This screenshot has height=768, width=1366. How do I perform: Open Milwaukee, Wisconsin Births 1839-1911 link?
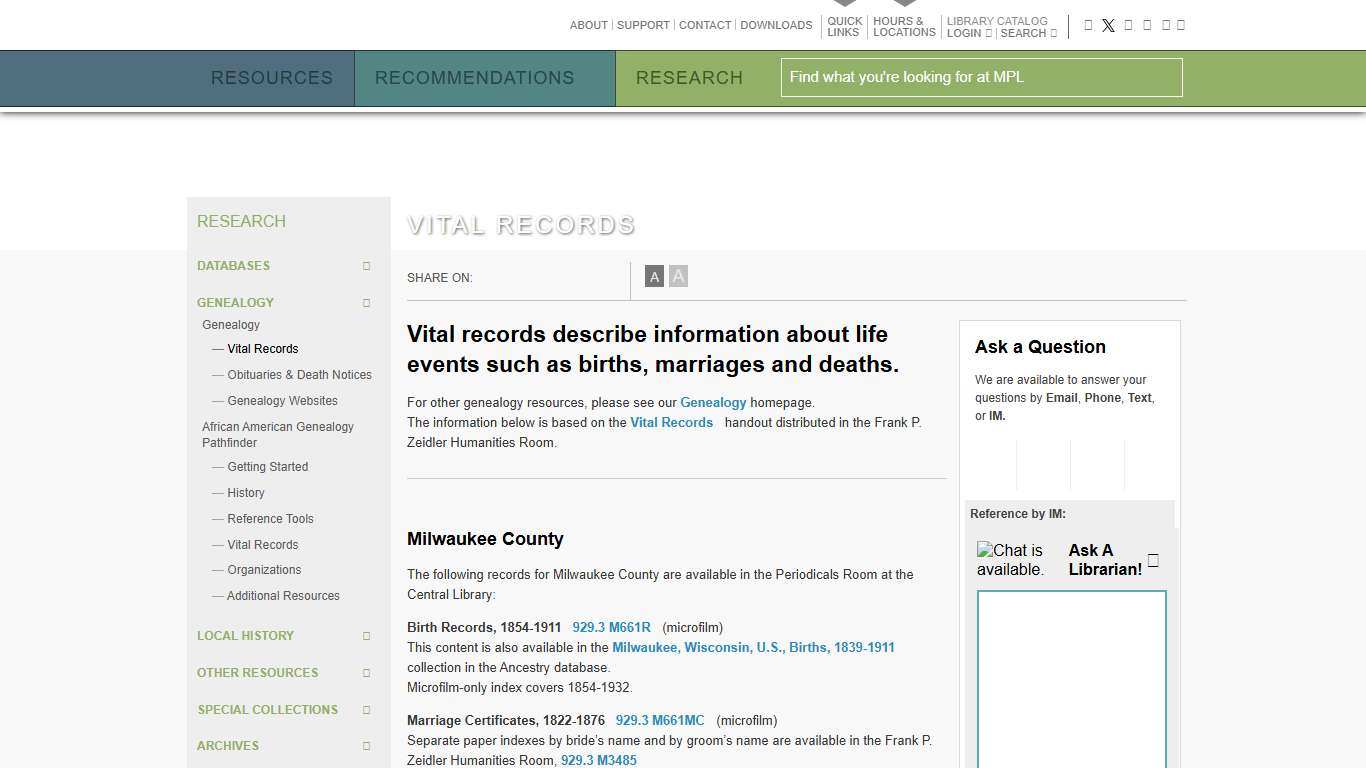pos(753,648)
